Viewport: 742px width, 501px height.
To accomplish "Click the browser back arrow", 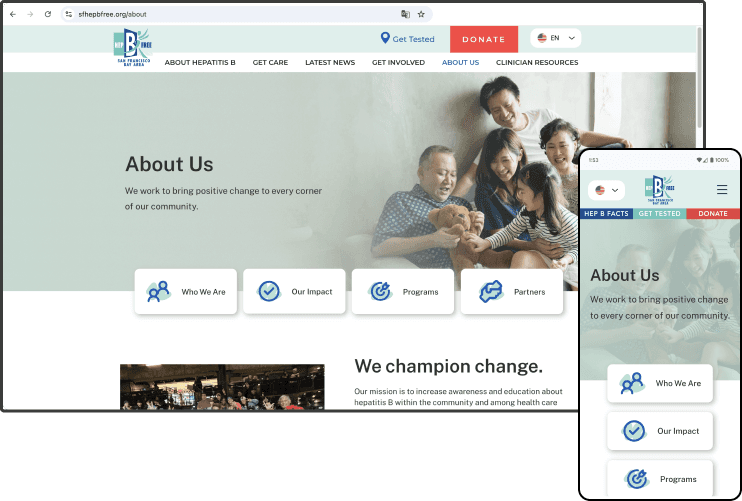I will [x=13, y=14].
